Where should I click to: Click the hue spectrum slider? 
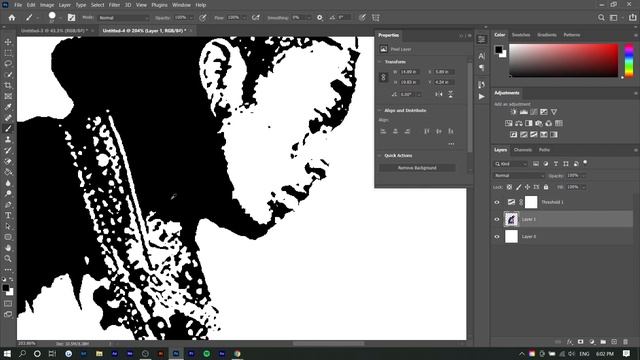tap(629, 60)
